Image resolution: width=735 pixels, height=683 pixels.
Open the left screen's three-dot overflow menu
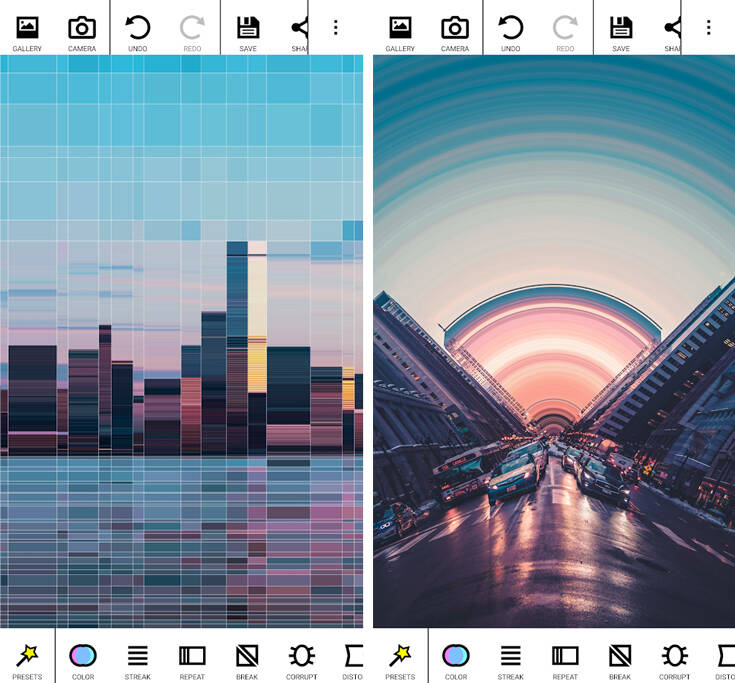335,28
